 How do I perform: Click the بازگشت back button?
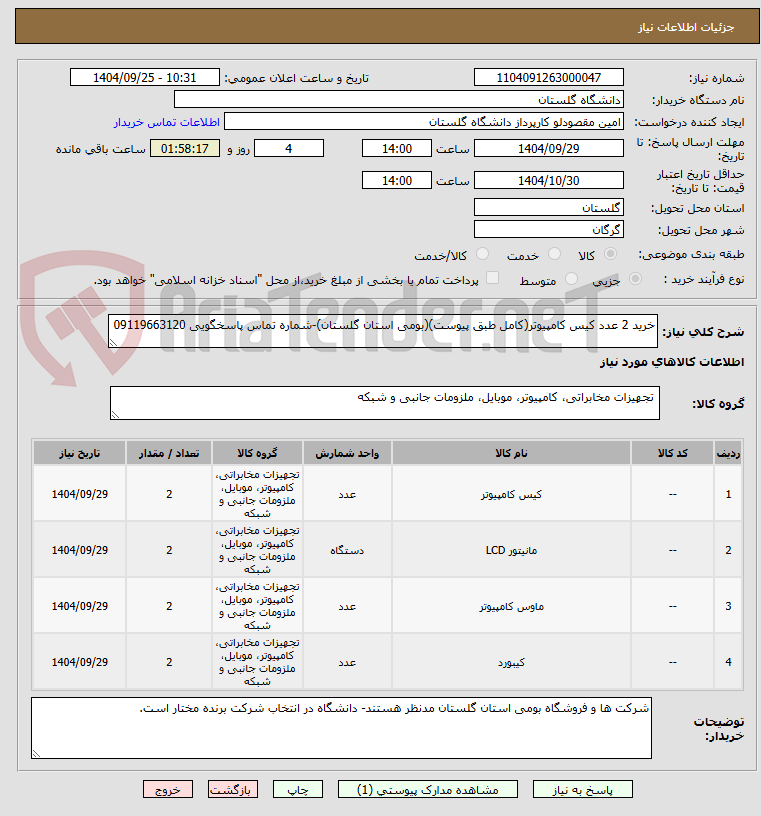pyautogui.click(x=233, y=789)
